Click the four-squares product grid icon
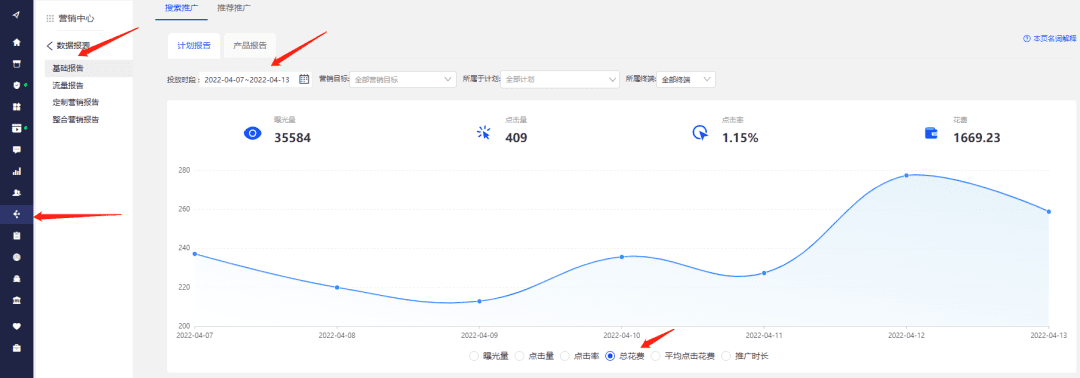 (x=17, y=107)
